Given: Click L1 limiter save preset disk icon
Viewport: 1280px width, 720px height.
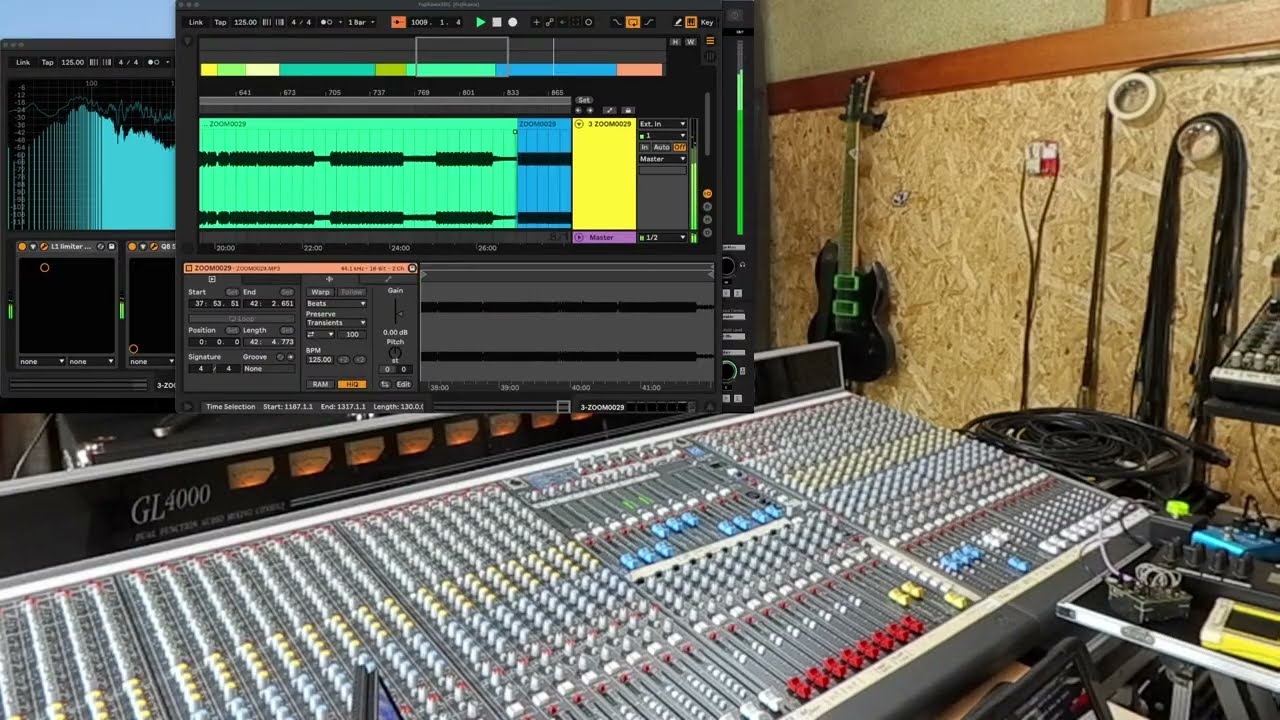Looking at the screenshot, I should click(x=111, y=246).
